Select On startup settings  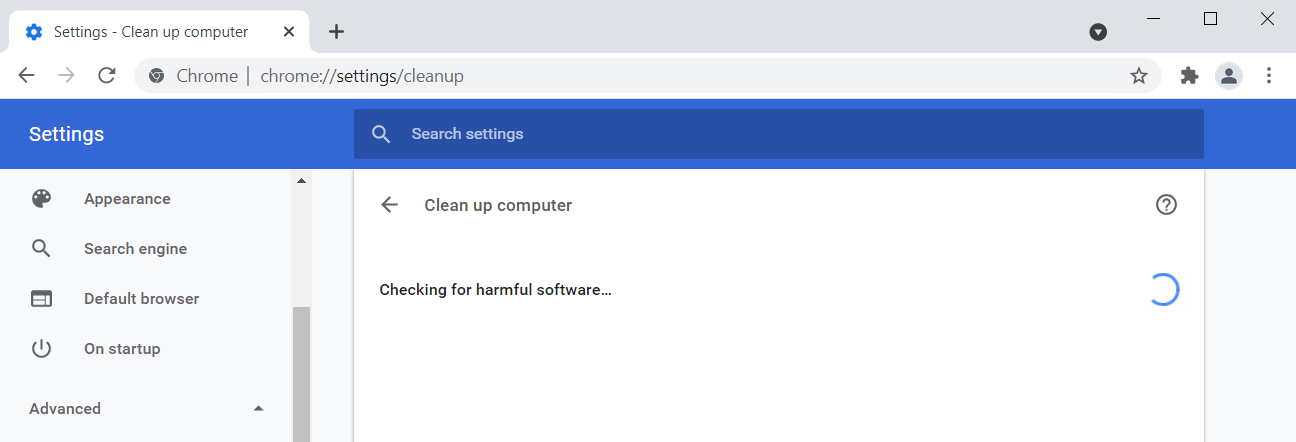point(122,349)
